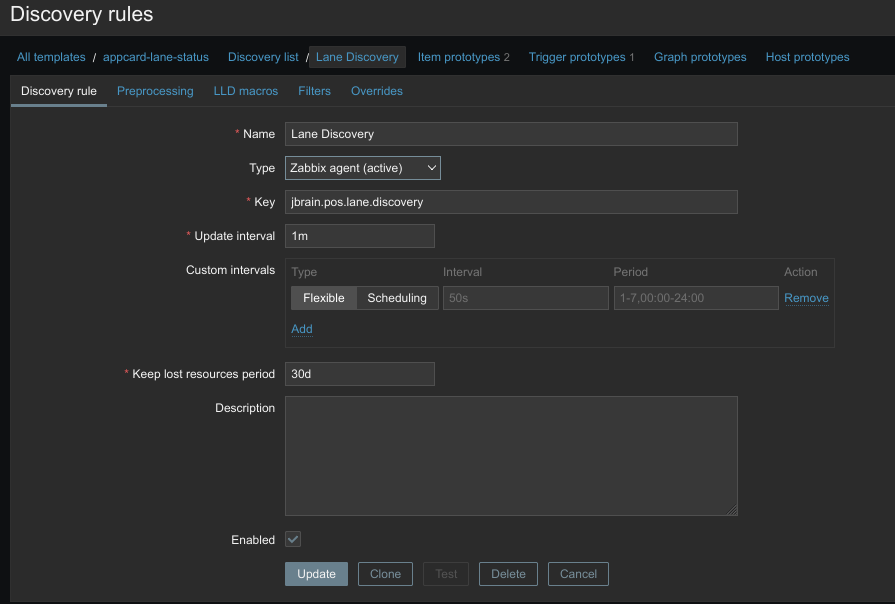The image size is (895, 604).
Task: Click the Update button
Action: (316, 574)
